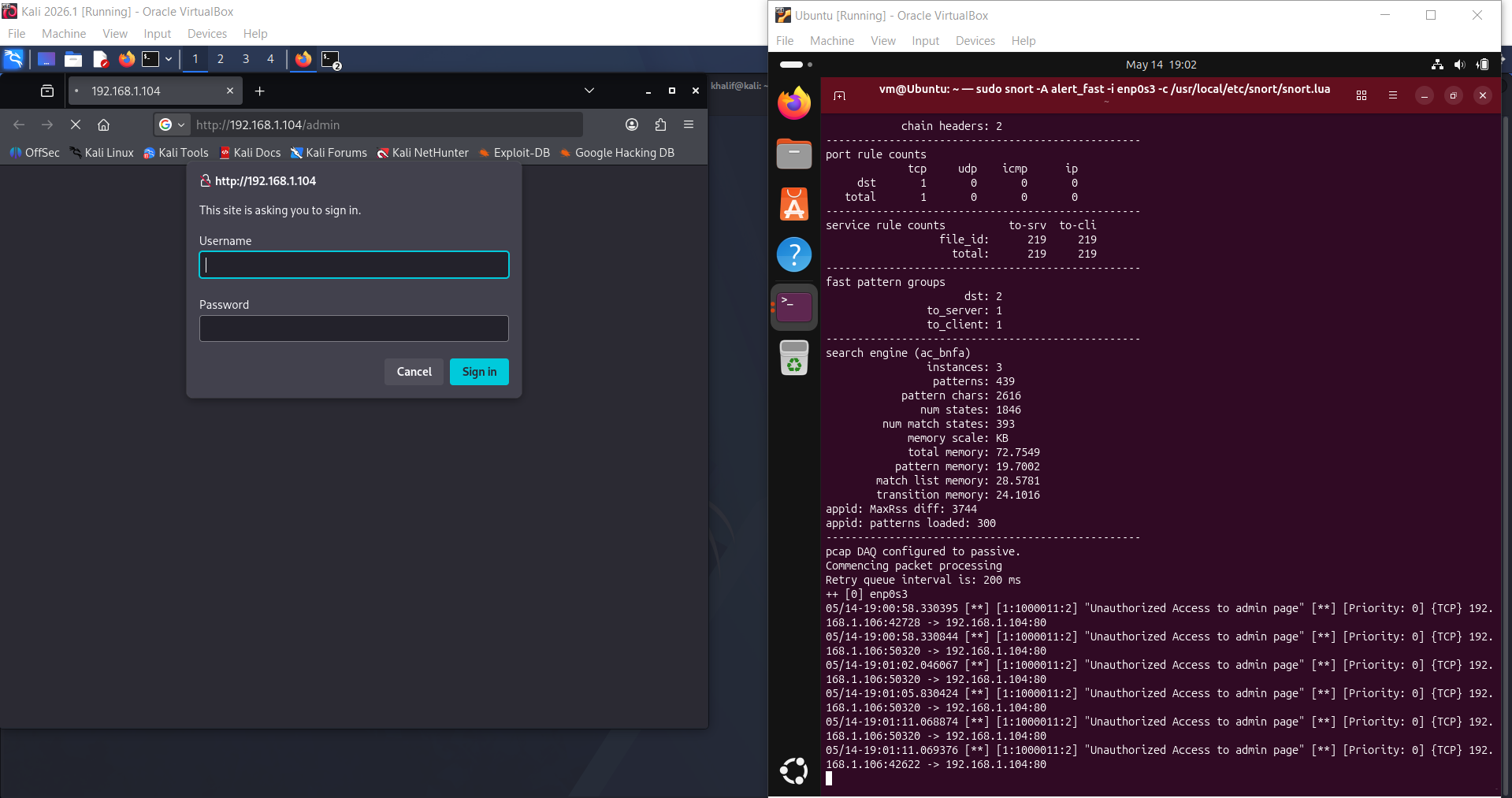Open a new Firefox tab
This screenshot has width=1512, height=798.
pyautogui.click(x=259, y=91)
